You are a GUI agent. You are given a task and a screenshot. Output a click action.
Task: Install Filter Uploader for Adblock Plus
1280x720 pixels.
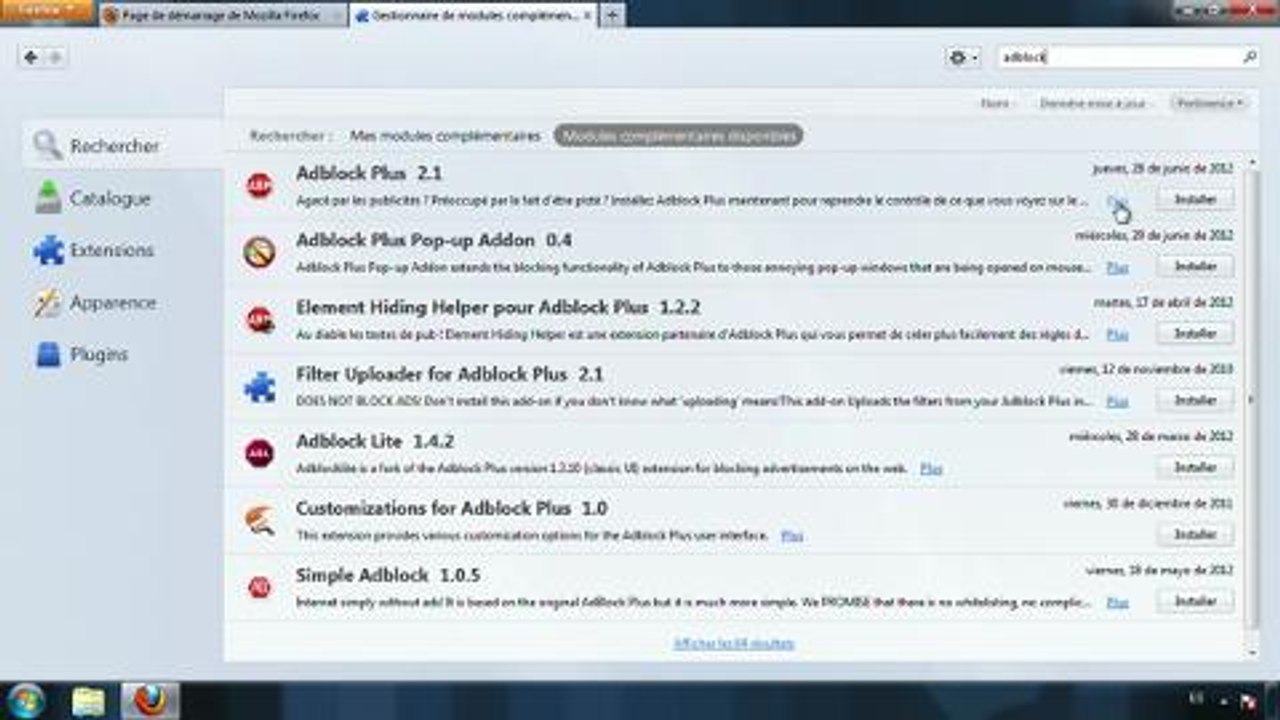(1195, 400)
